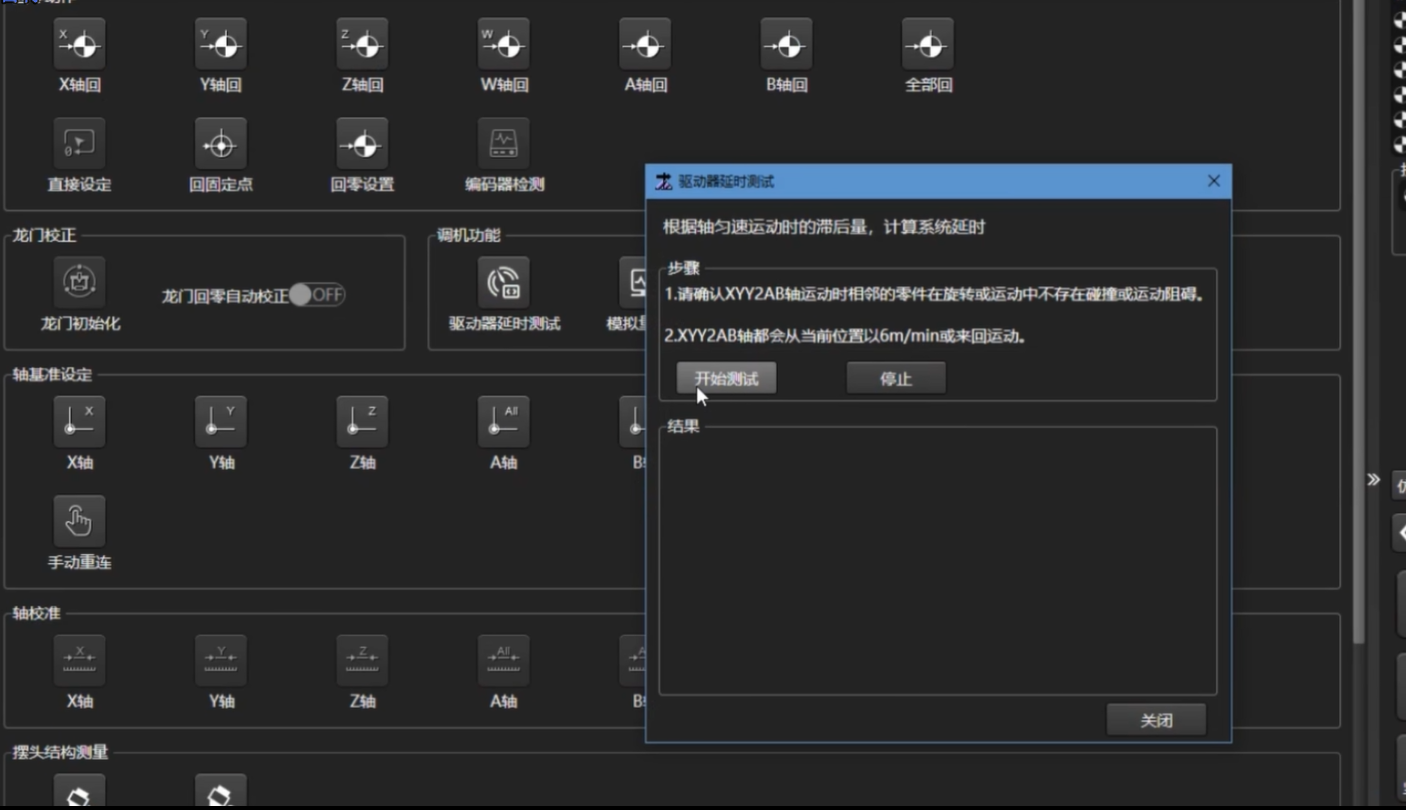1406x810 pixels.
Task: Open 回零设置 homing settings
Action: click(362, 145)
